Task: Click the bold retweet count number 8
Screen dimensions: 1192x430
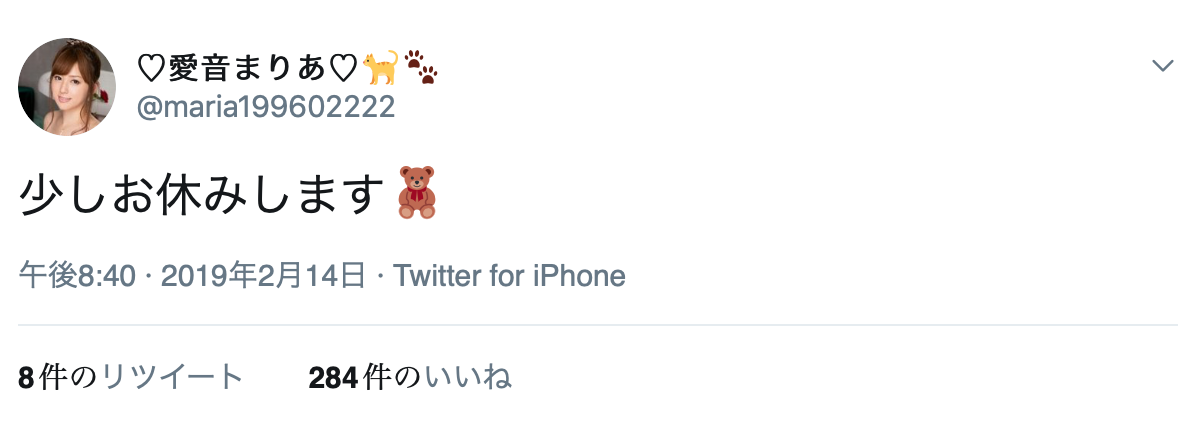Action: pyautogui.click(x=26, y=378)
